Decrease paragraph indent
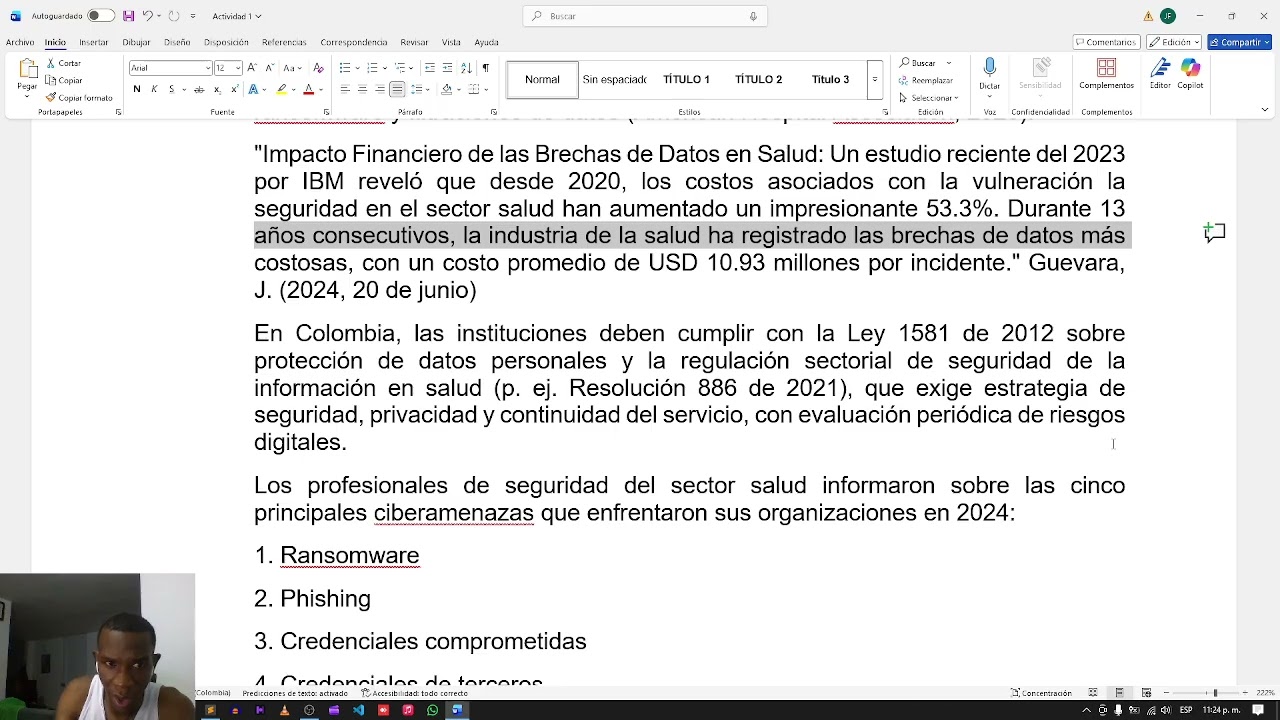The height and width of the screenshot is (720, 1280). pyautogui.click(x=429, y=68)
